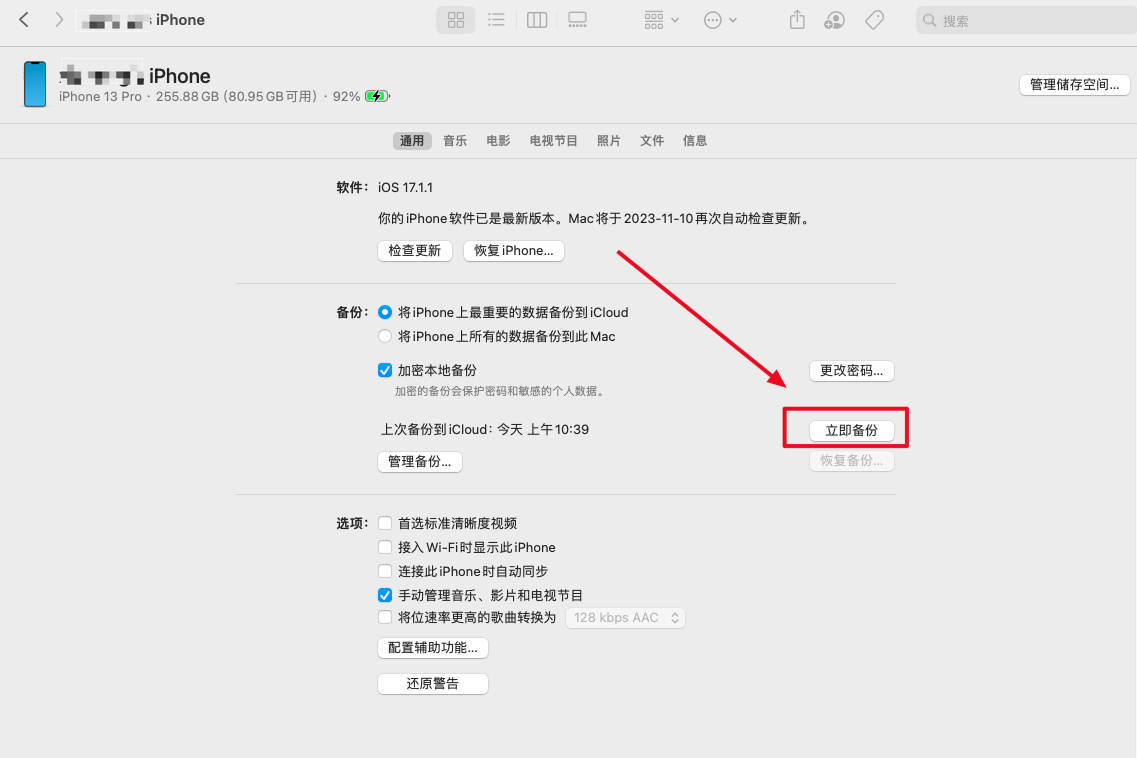Click 配置辅助功能... button
The height and width of the screenshot is (758, 1137).
pos(433,648)
